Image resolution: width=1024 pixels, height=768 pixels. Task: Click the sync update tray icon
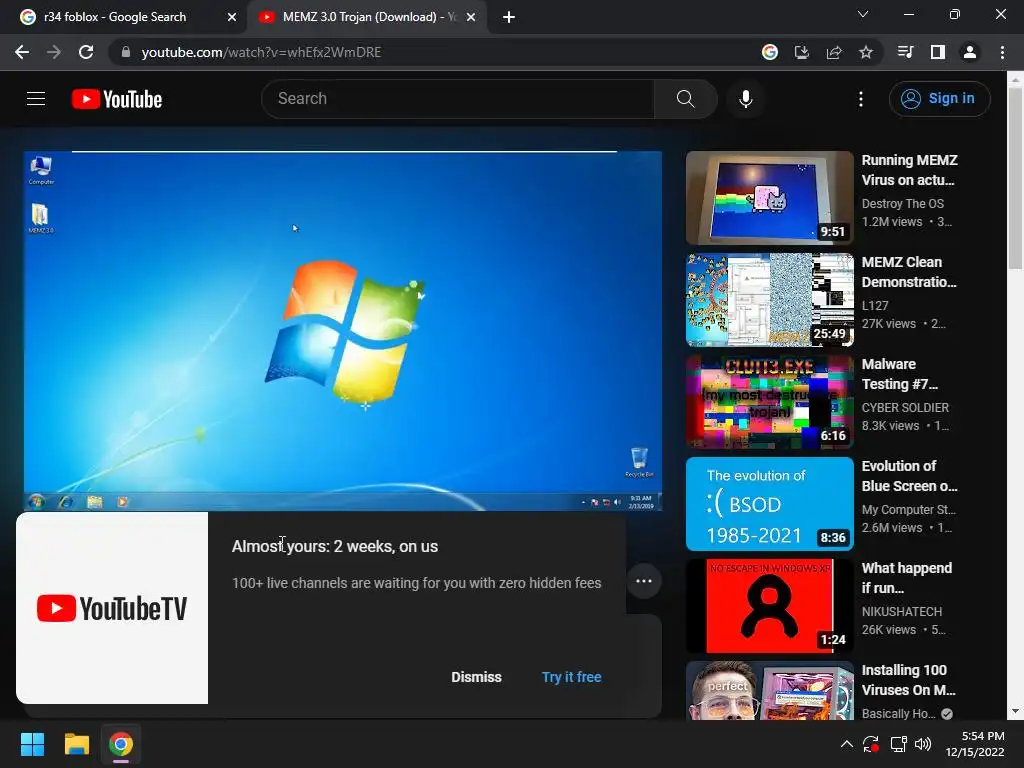click(871, 744)
